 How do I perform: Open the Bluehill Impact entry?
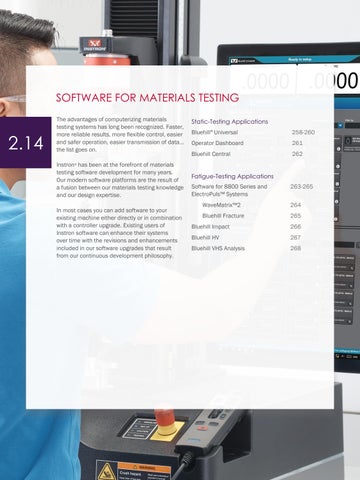point(210,227)
